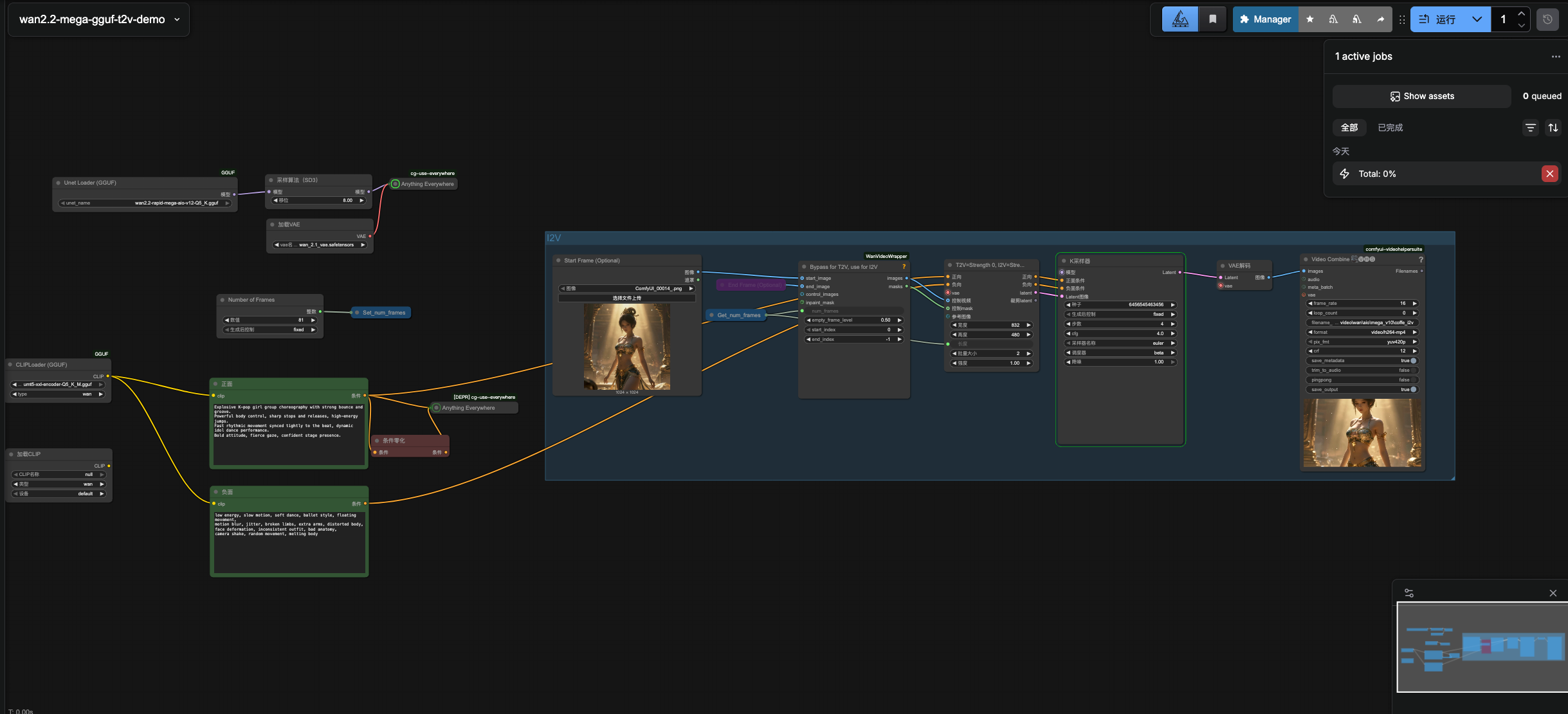Increase the batch count stepper
Image resolution: width=1568 pixels, height=714 pixels.
click(x=1521, y=14)
